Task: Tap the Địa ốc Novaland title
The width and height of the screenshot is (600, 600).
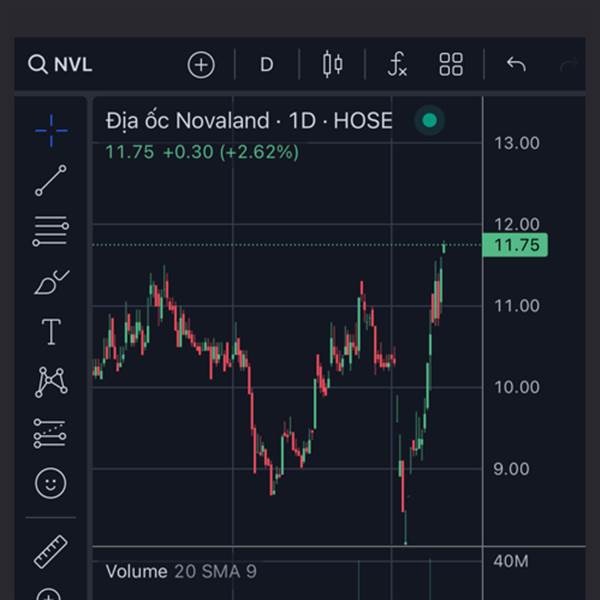Action: tap(188, 121)
